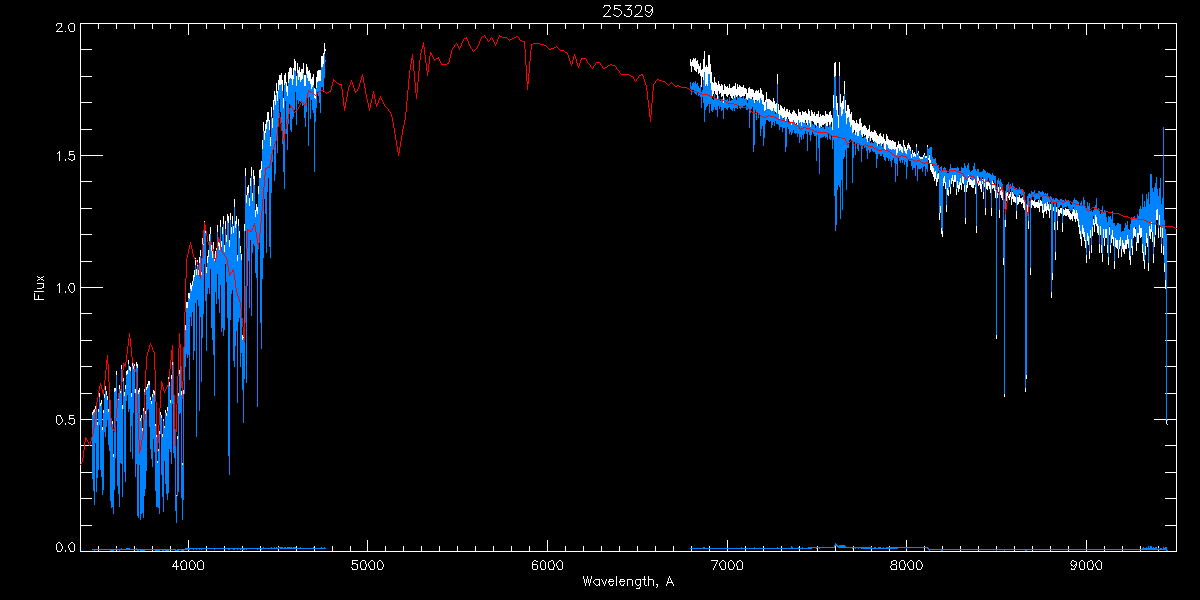Click the 0.0 y-axis tick label
This screenshot has width=1200, height=600.
[x=65, y=547]
